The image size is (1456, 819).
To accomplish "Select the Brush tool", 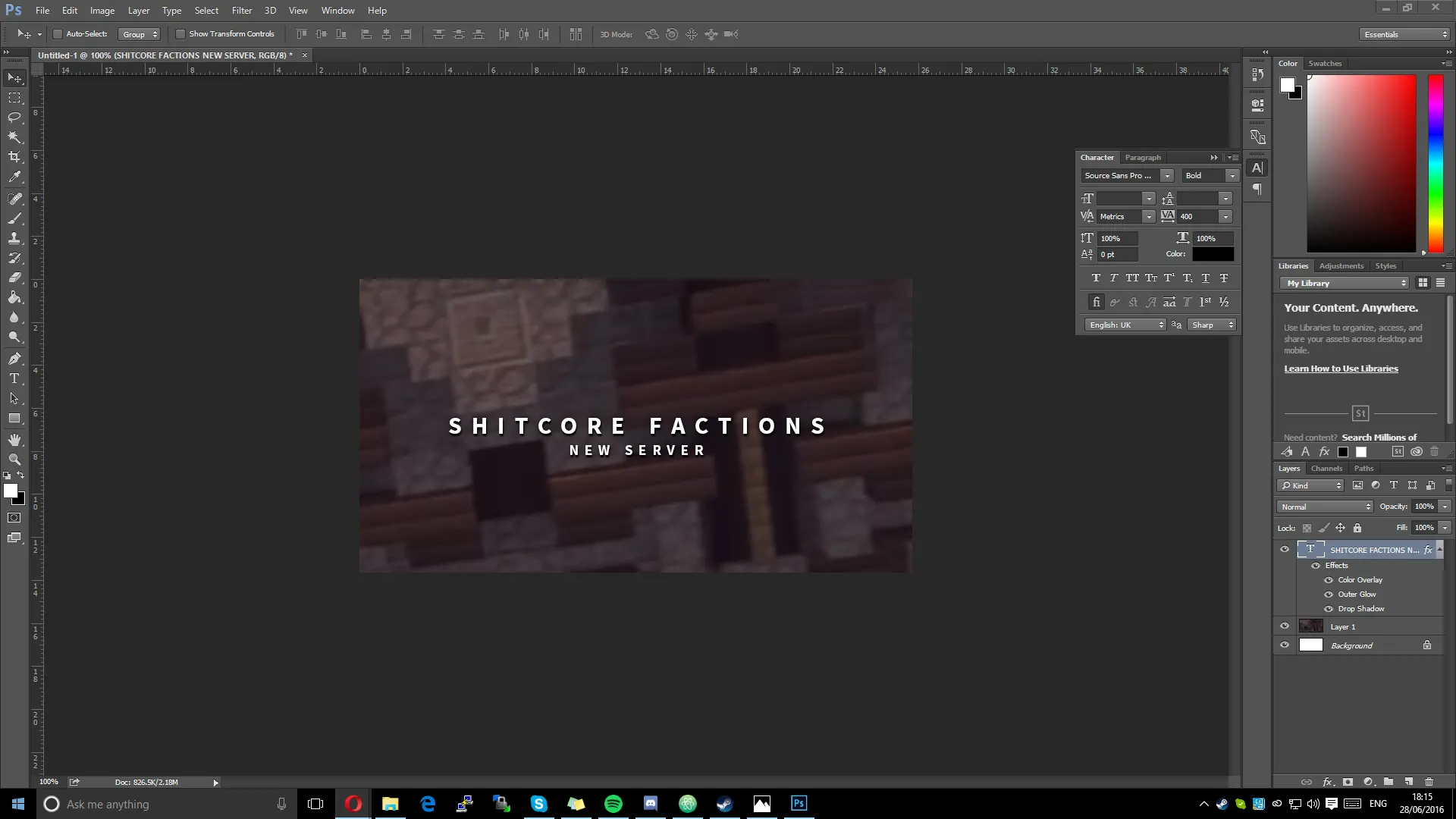I will pyautogui.click(x=14, y=218).
